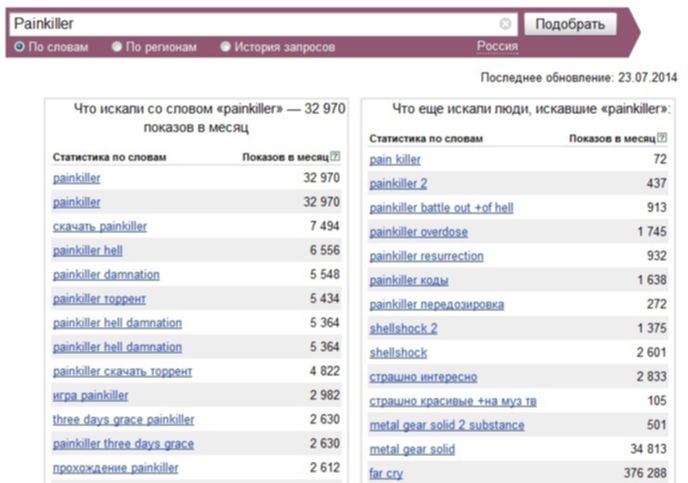Open the "прохождение painkiller" link

click(115, 468)
